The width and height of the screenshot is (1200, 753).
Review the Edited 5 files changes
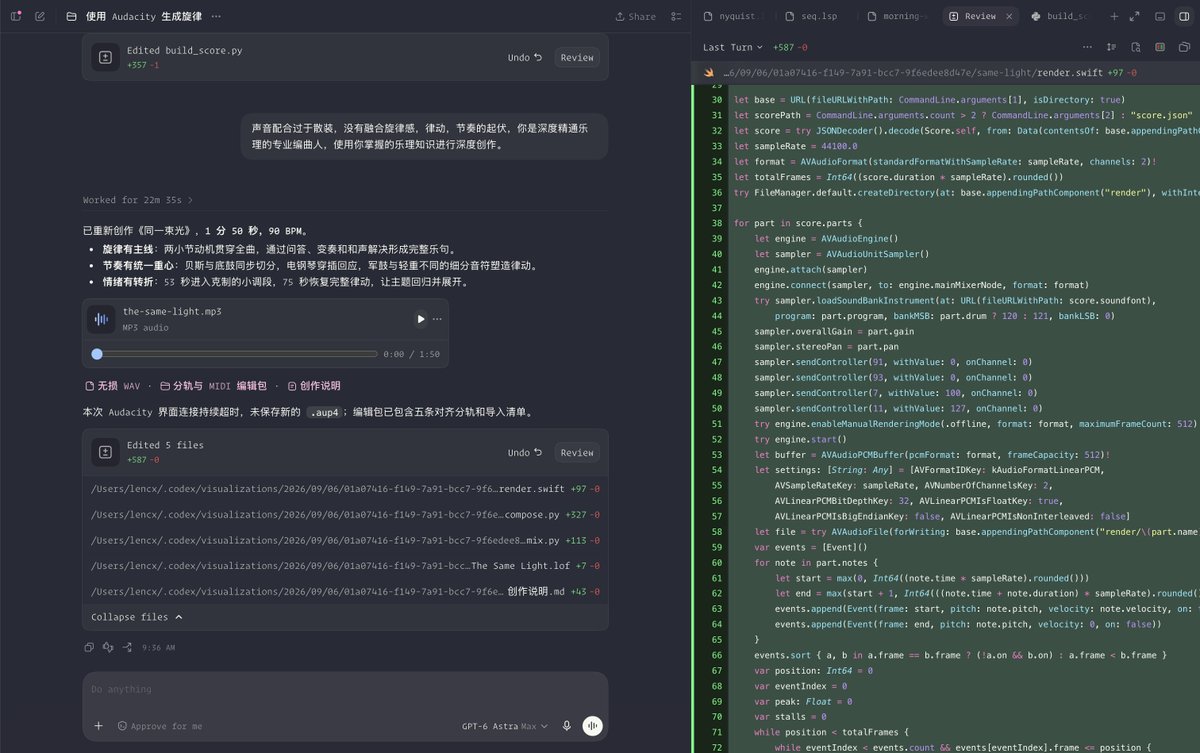pyautogui.click(x=577, y=452)
